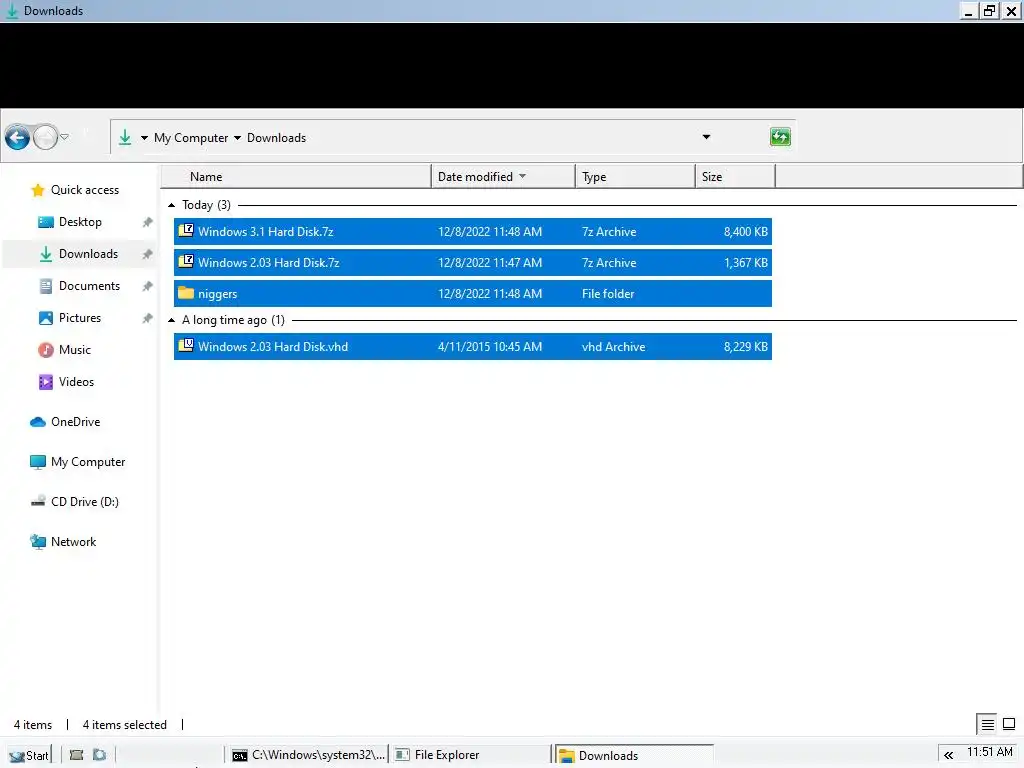
Task: Switch to details view in the status bar
Action: 987,724
